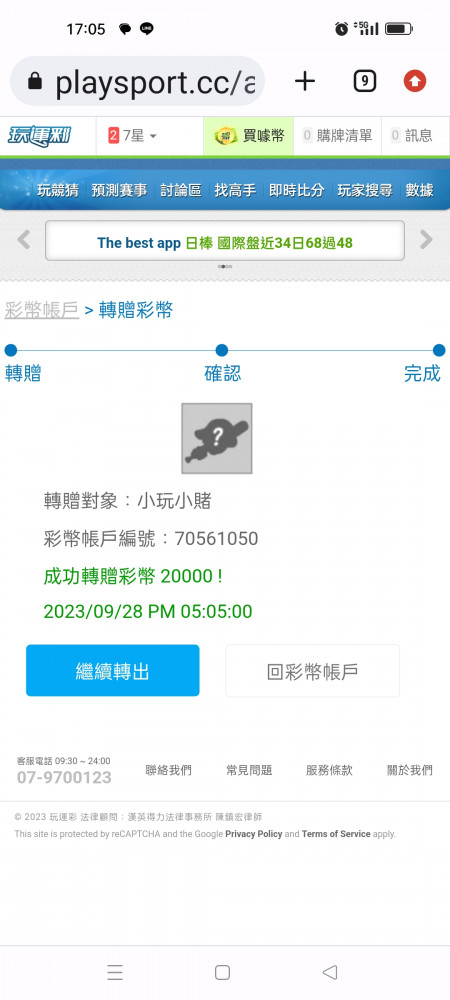Click the 繼續轉出 button
The image size is (450, 1000).
[113, 670]
